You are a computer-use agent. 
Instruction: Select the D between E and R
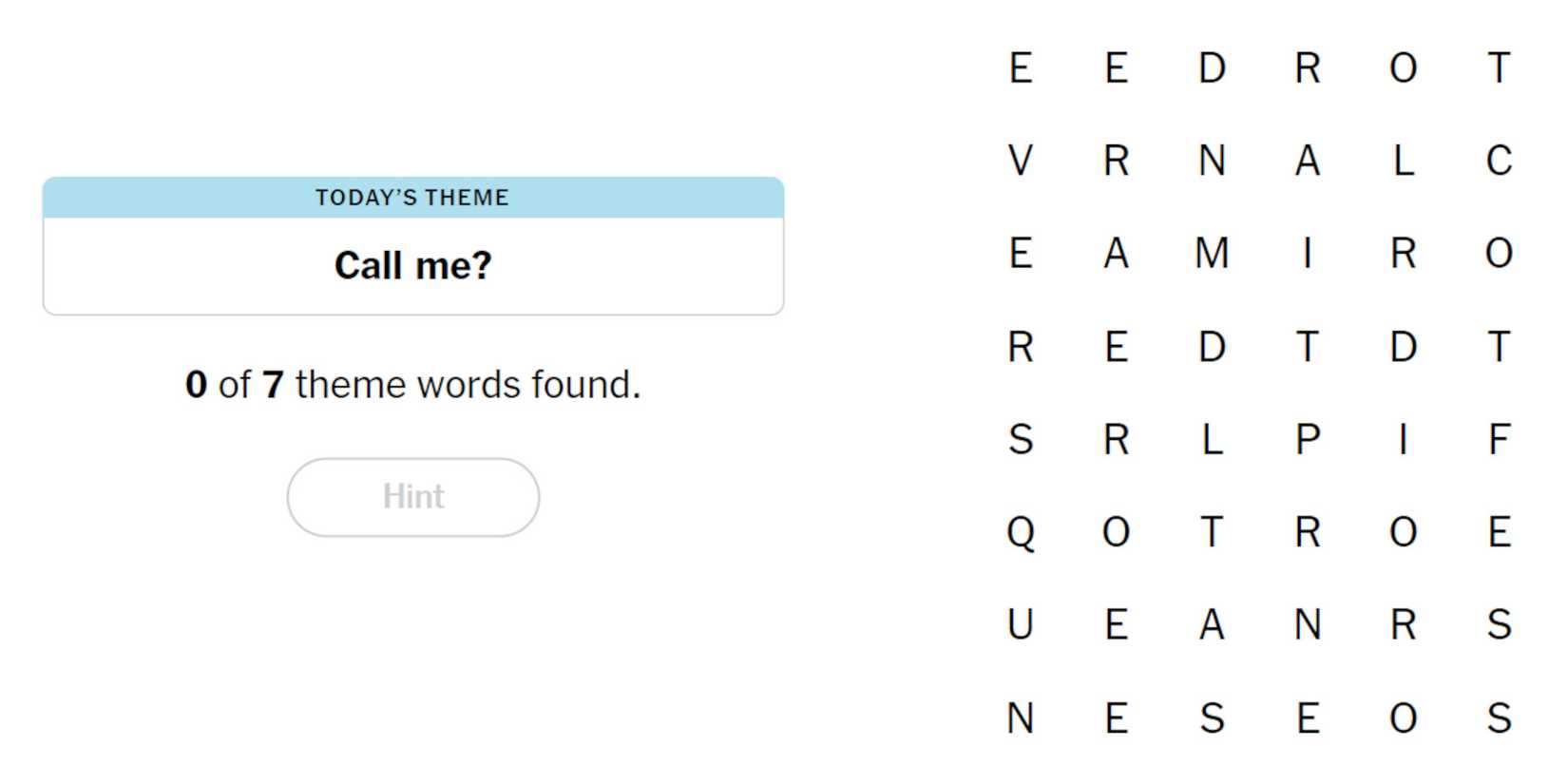1212,68
